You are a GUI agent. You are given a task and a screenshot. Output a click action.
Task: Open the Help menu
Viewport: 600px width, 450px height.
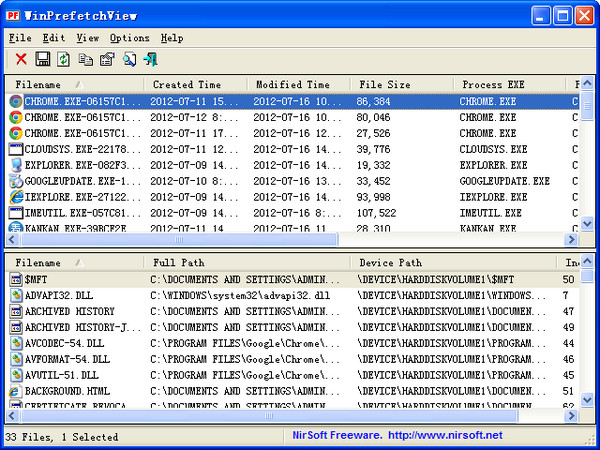171,38
